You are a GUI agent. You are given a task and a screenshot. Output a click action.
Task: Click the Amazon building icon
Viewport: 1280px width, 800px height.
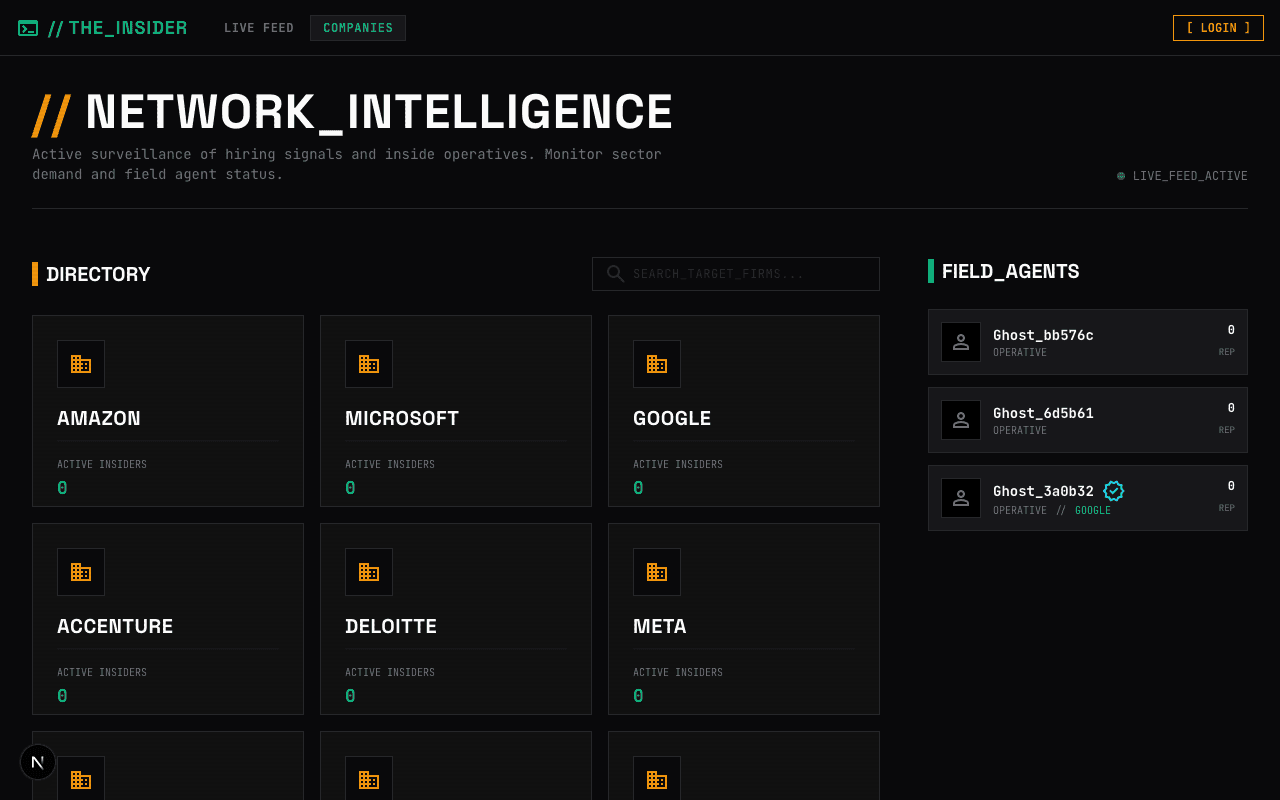pos(81,364)
